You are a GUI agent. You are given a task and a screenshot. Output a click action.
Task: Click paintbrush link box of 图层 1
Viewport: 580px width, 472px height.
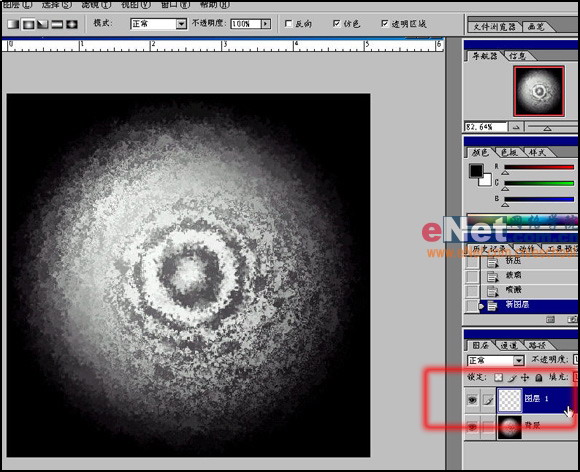tap(488, 400)
